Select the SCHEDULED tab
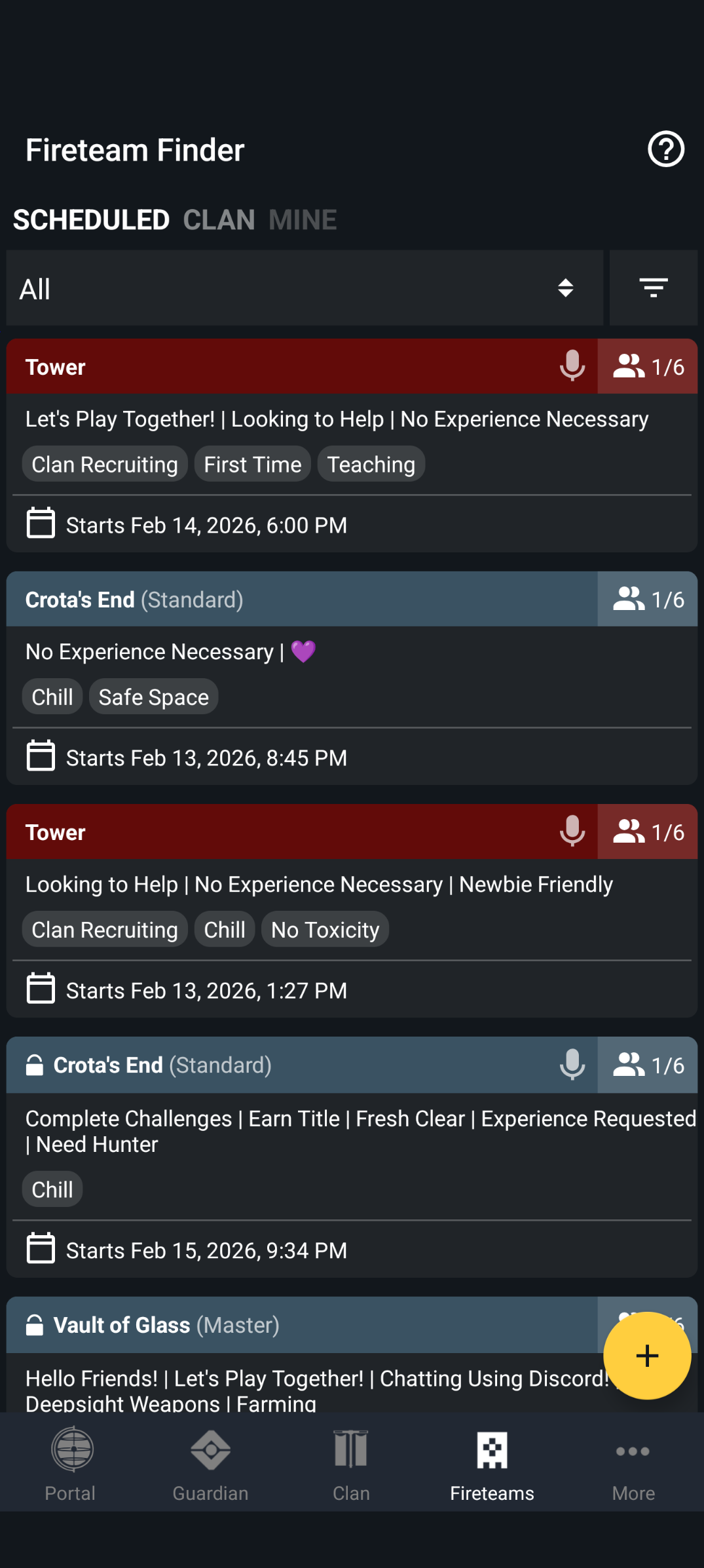704x1568 pixels. point(91,220)
